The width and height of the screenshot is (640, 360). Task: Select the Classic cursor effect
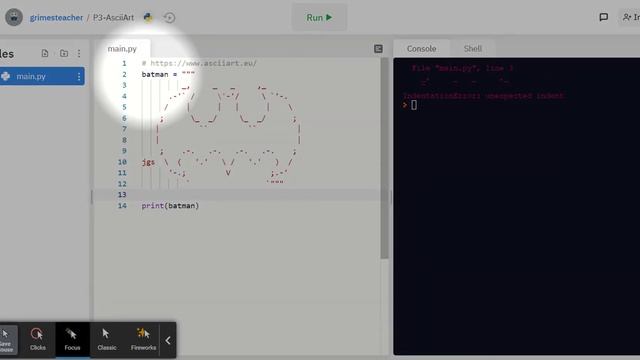coord(107,340)
